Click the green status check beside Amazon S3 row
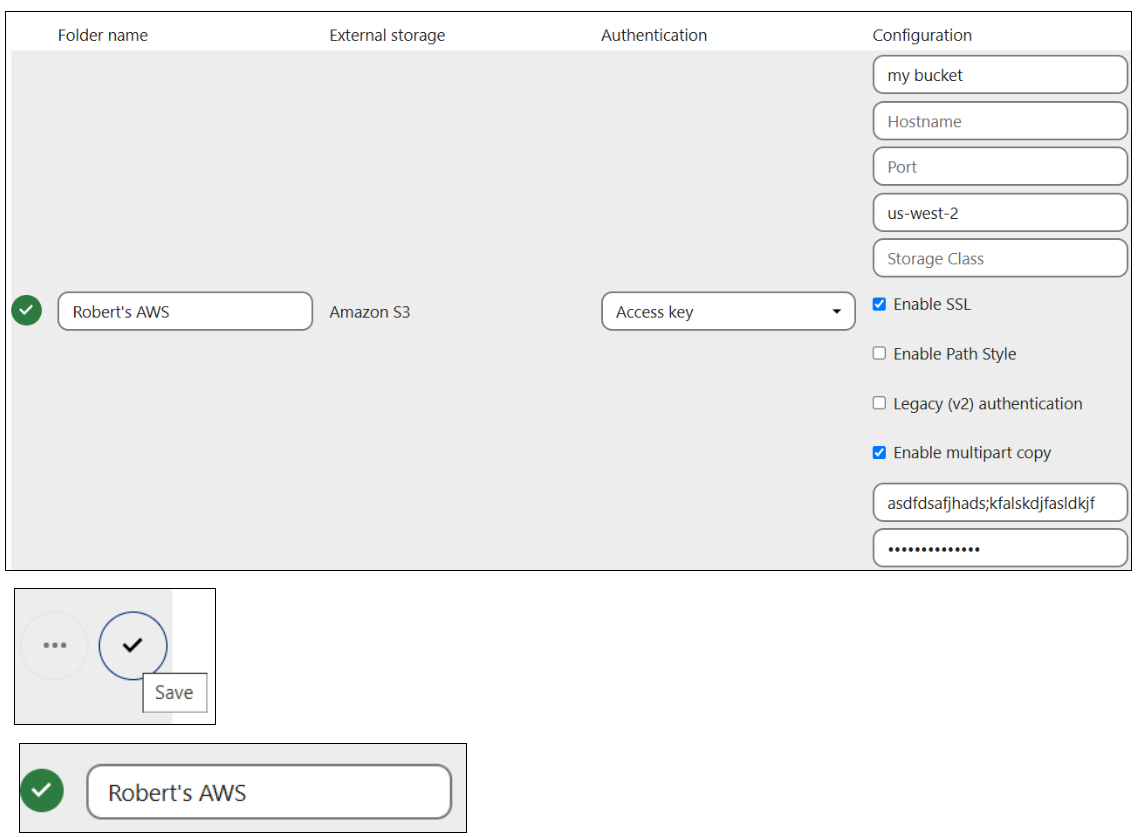This screenshot has height=837, width=1141. point(27,311)
